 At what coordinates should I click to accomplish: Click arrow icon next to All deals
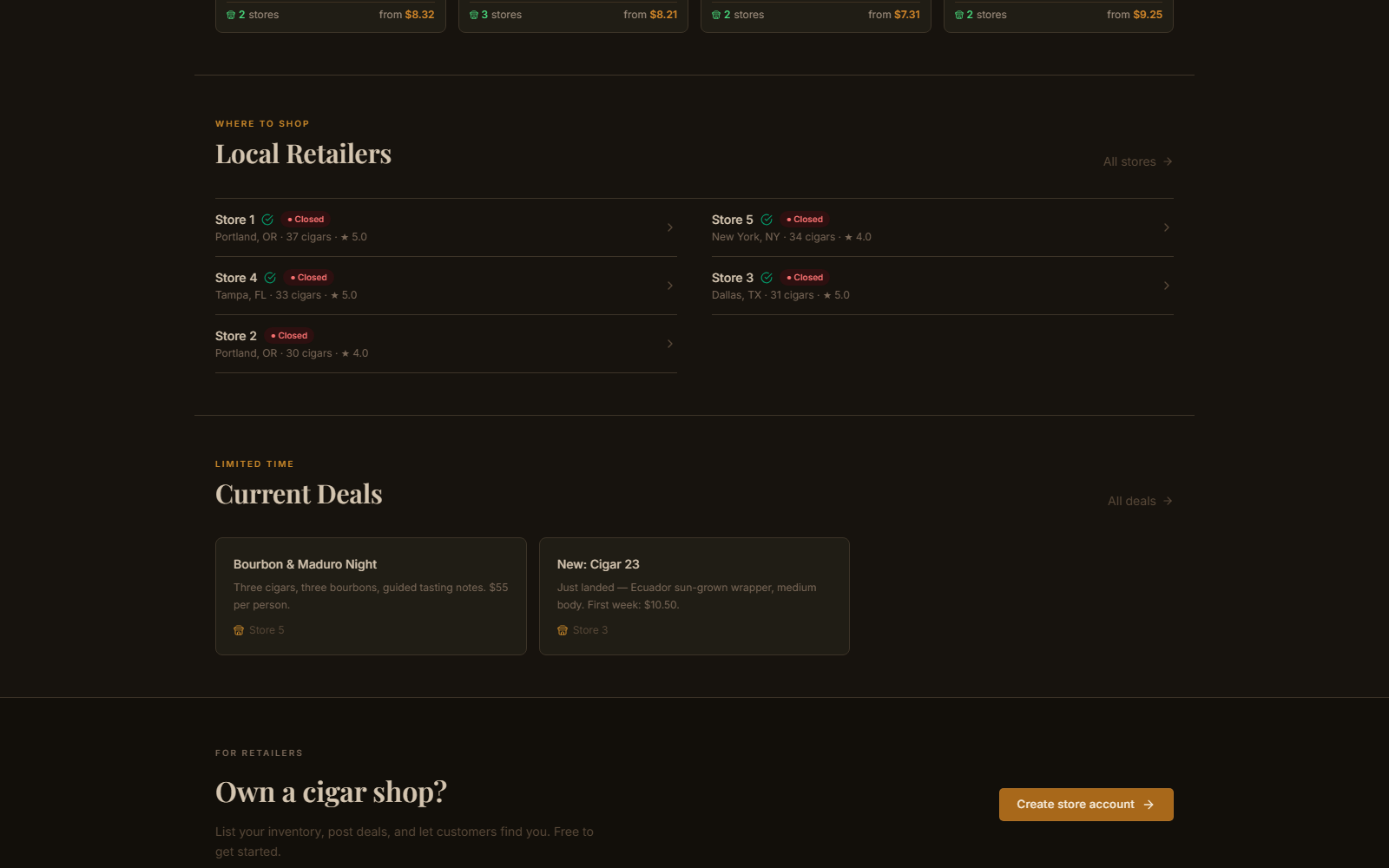(1168, 501)
